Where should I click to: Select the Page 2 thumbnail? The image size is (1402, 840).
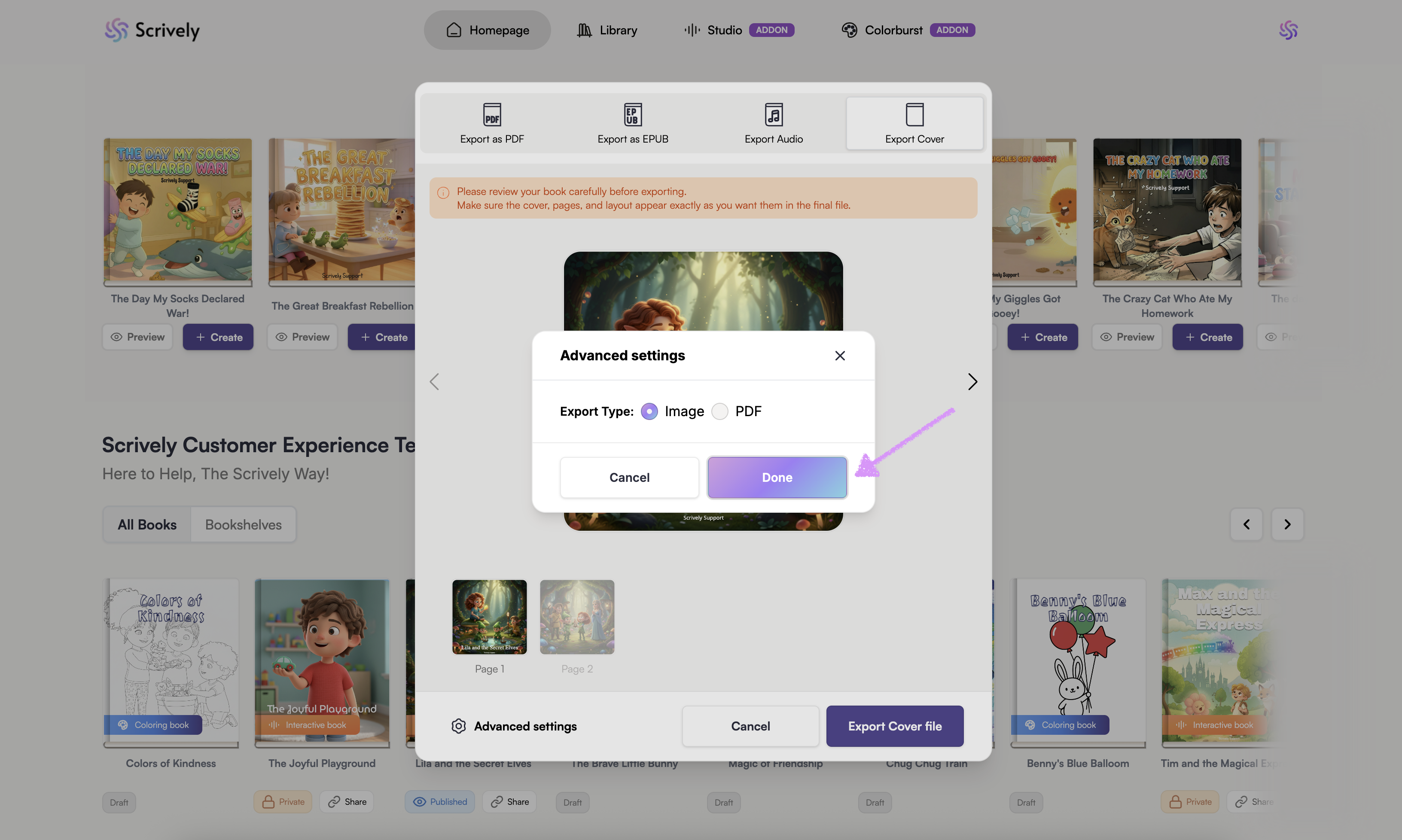(577, 617)
